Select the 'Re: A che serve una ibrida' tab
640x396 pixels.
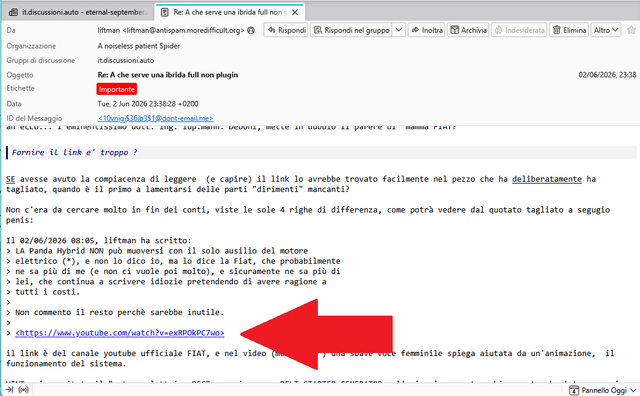(x=231, y=12)
